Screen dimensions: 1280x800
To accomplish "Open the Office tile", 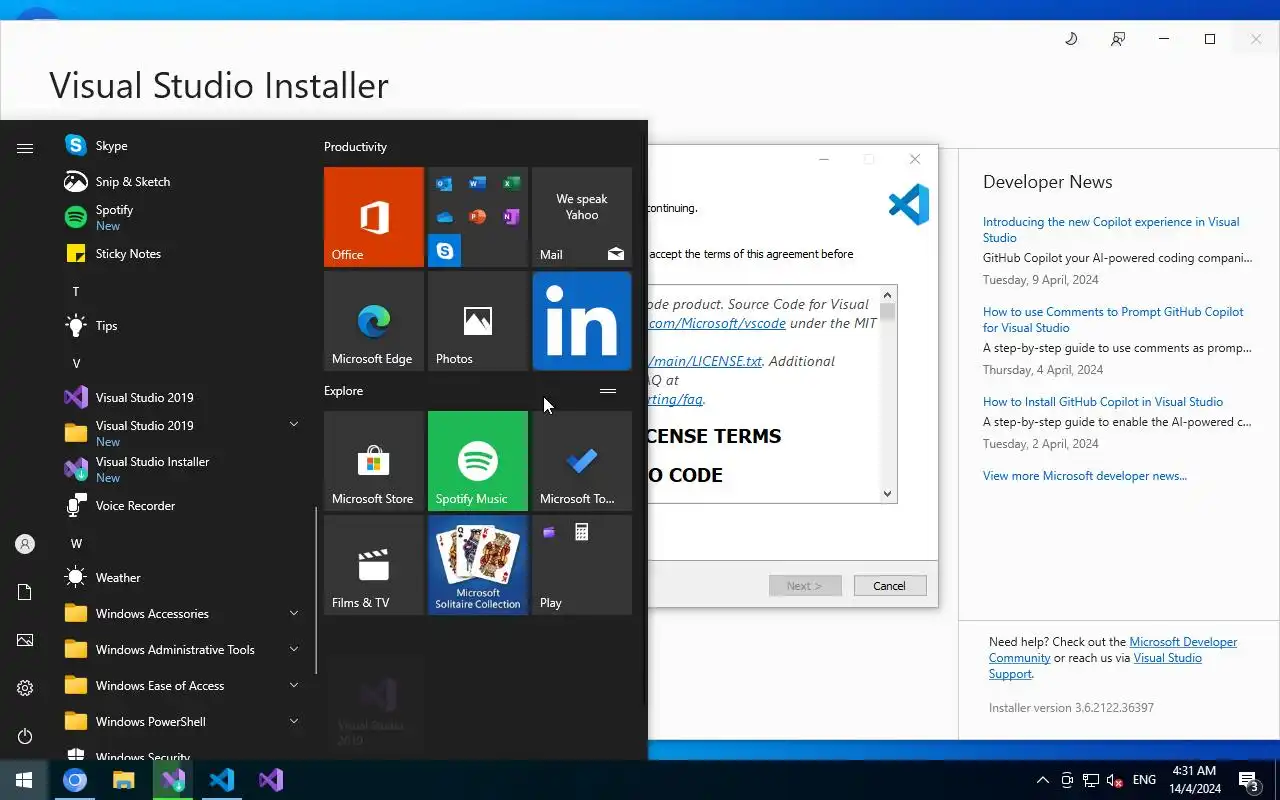I will coord(374,217).
